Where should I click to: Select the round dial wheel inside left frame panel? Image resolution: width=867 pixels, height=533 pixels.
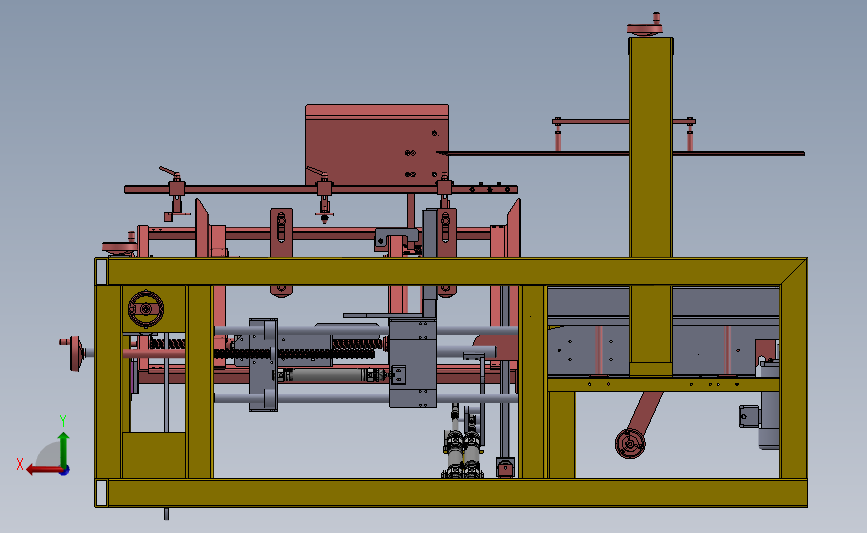[146, 309]
